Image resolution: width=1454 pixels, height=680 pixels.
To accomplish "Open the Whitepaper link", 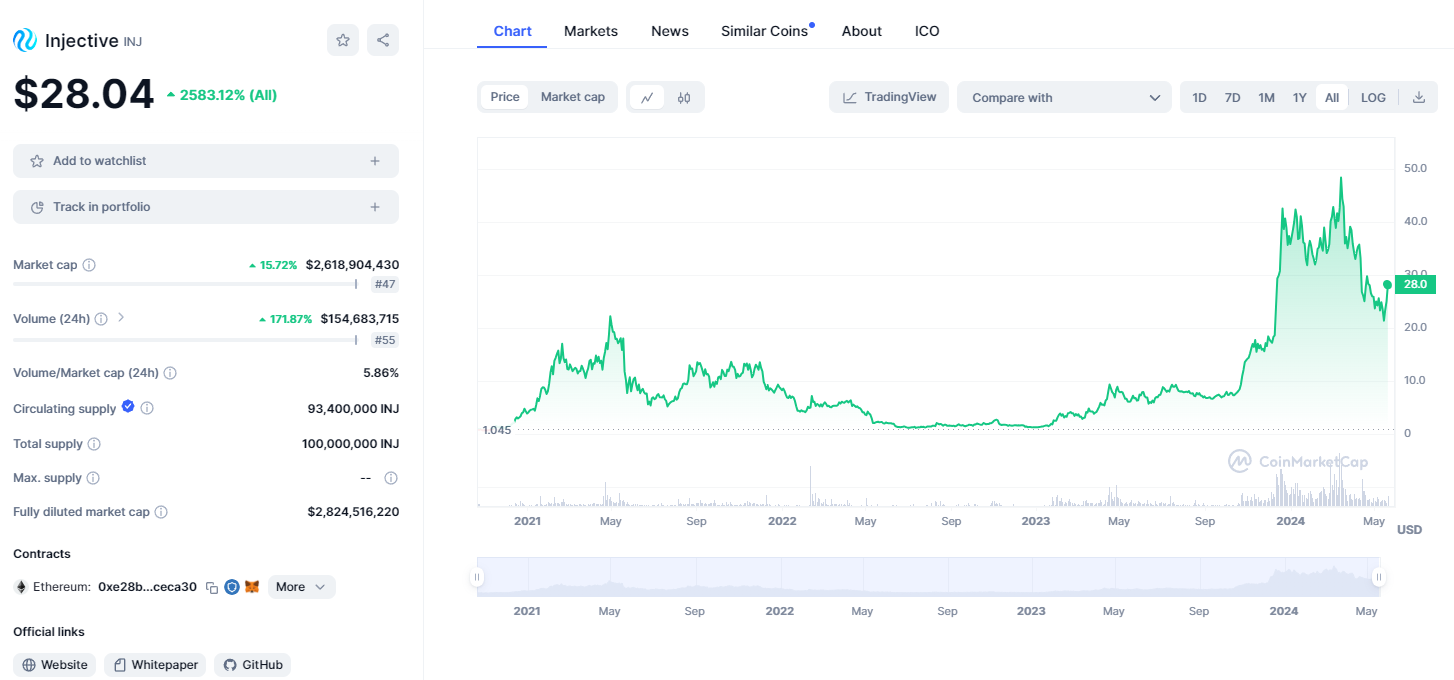I will click(155, 665).
